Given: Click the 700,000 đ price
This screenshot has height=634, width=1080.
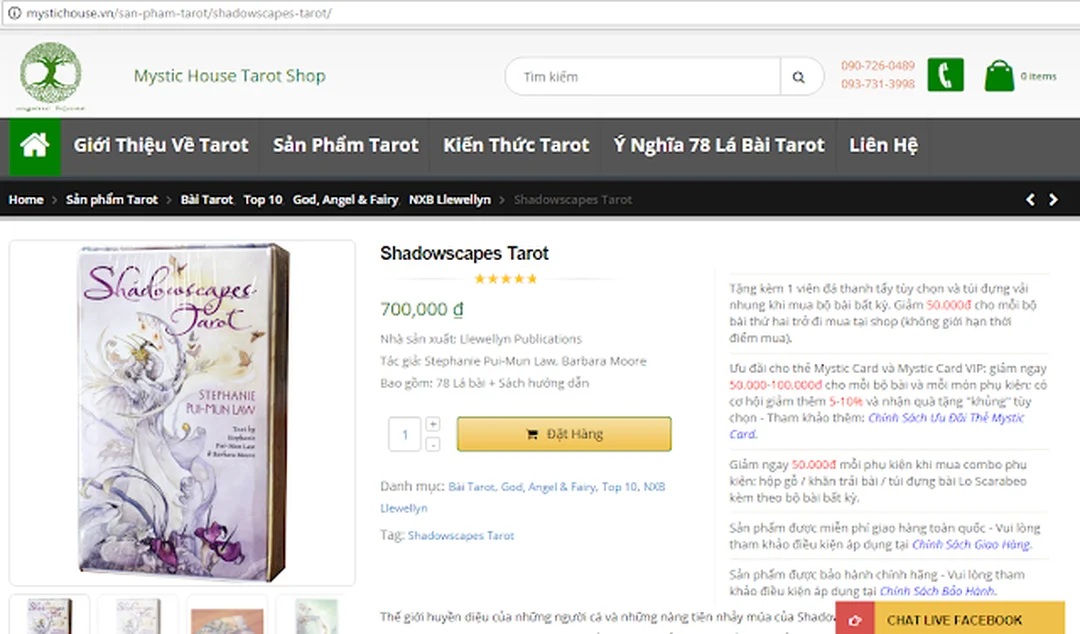Looking at the screenshot, I should (422, 309).
